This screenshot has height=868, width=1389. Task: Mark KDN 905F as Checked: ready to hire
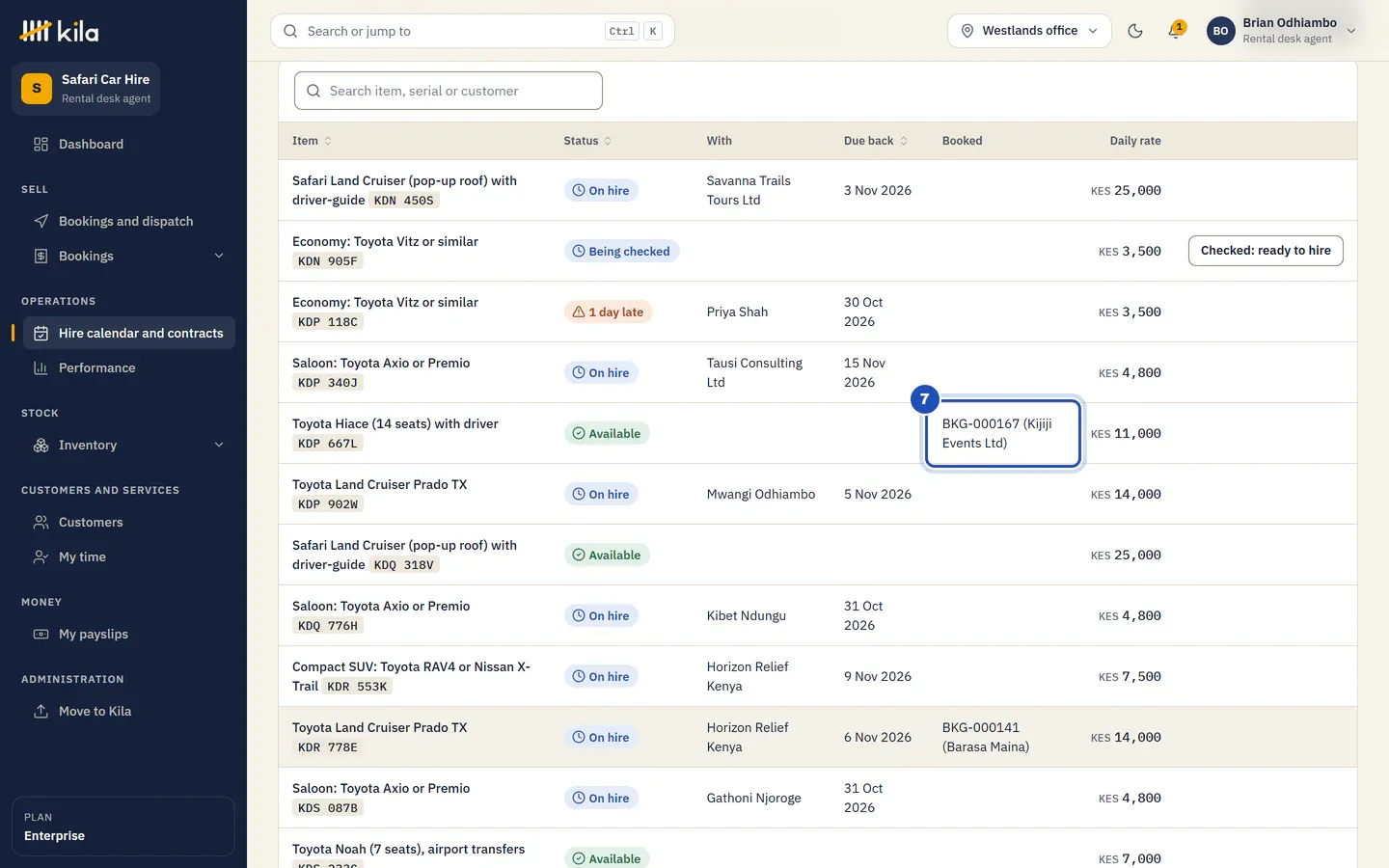(1266, 251)
